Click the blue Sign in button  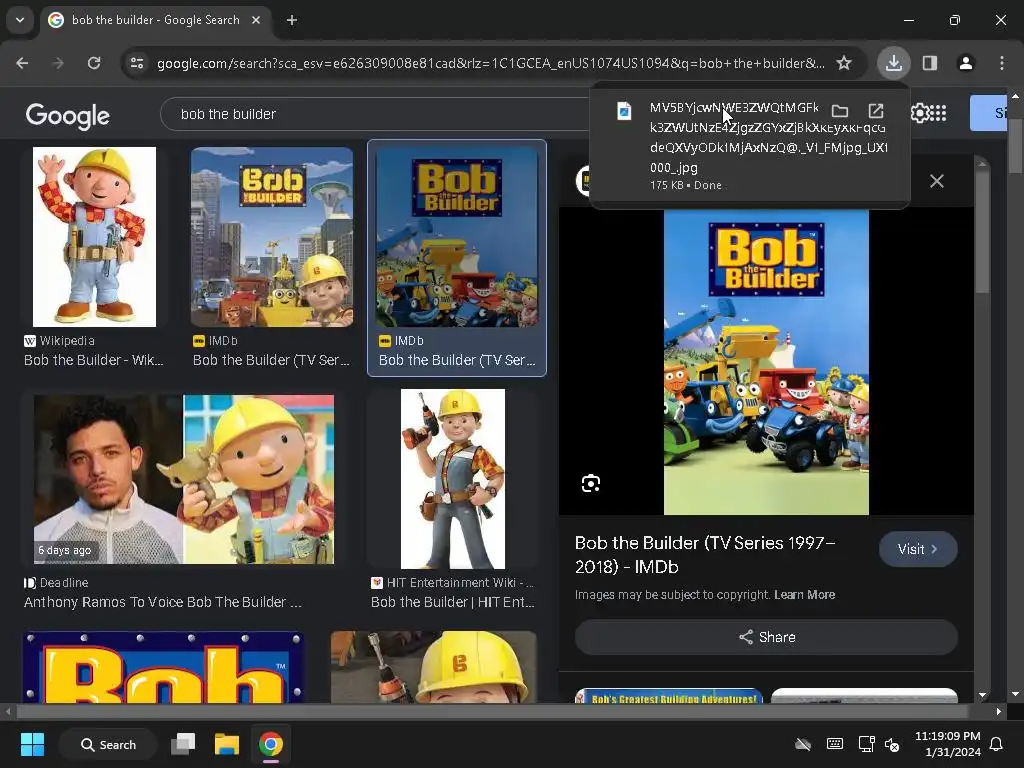(x=989, y=113)
